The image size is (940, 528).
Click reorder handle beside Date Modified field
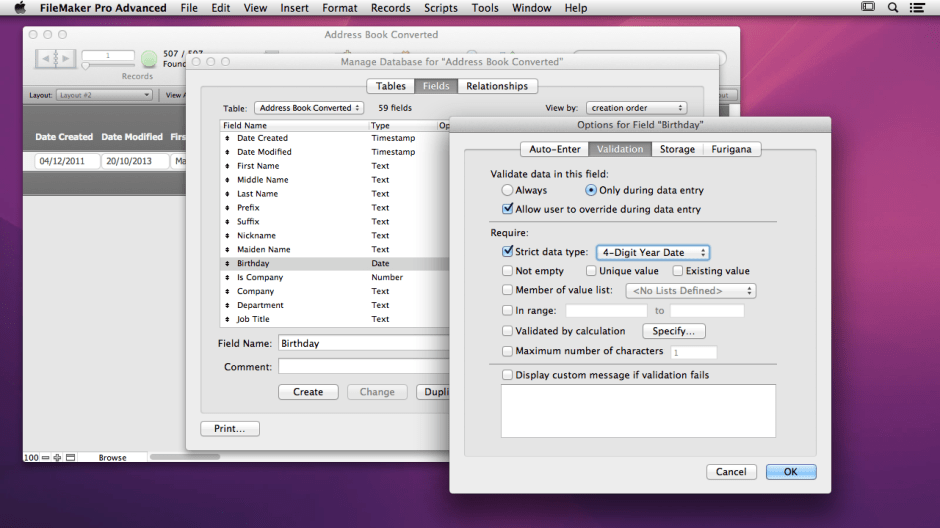227,152
